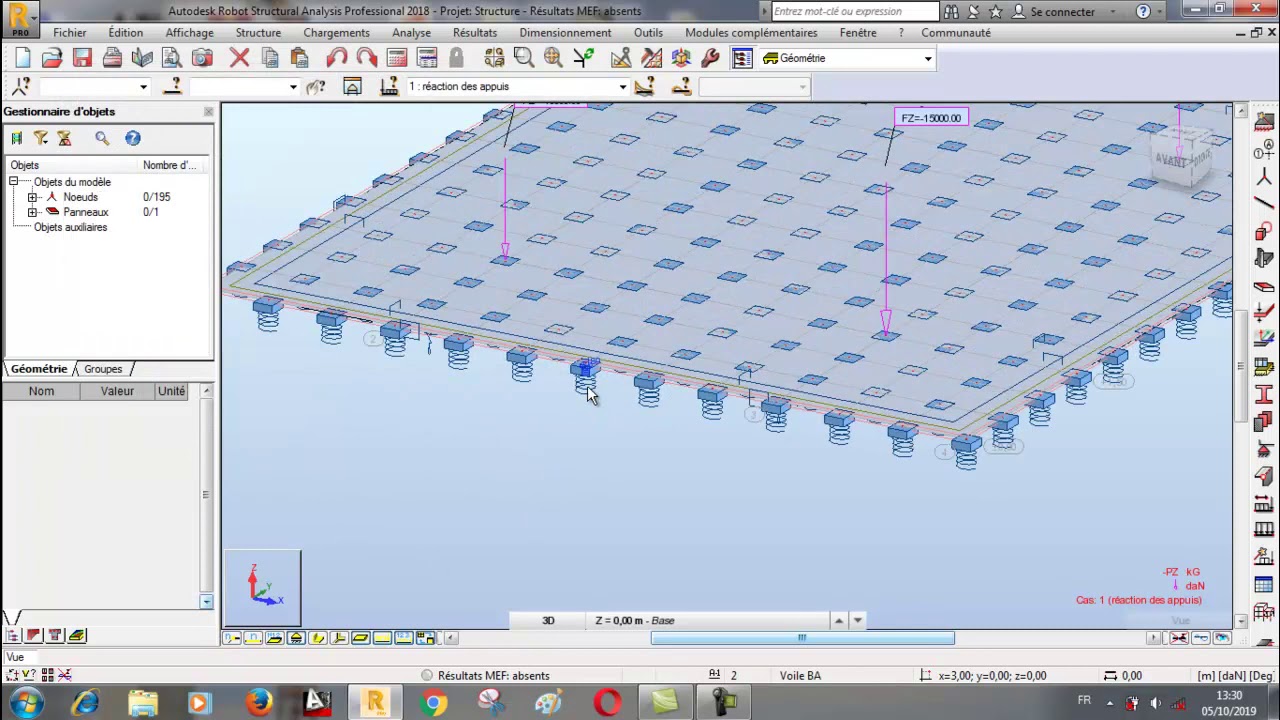Image resolution: width=1280 pixels, height=720 pixels.
Task: Switch to the Groupes tab
Action: click(103, 369)
